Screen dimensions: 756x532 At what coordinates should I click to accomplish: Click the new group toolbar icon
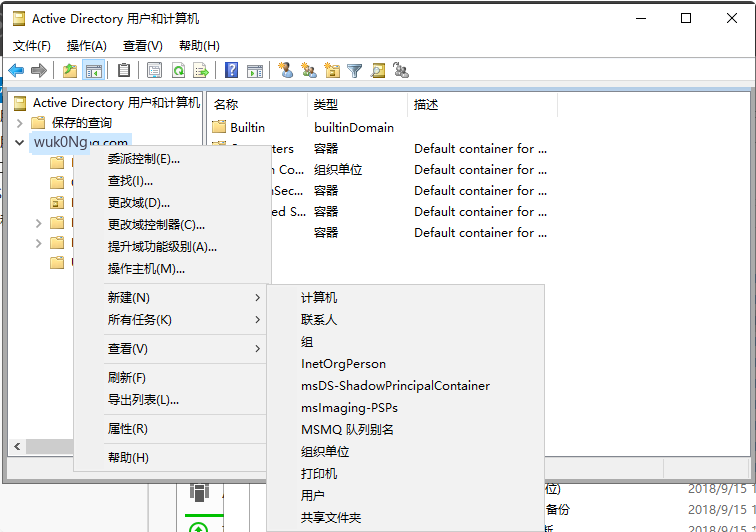309,71
